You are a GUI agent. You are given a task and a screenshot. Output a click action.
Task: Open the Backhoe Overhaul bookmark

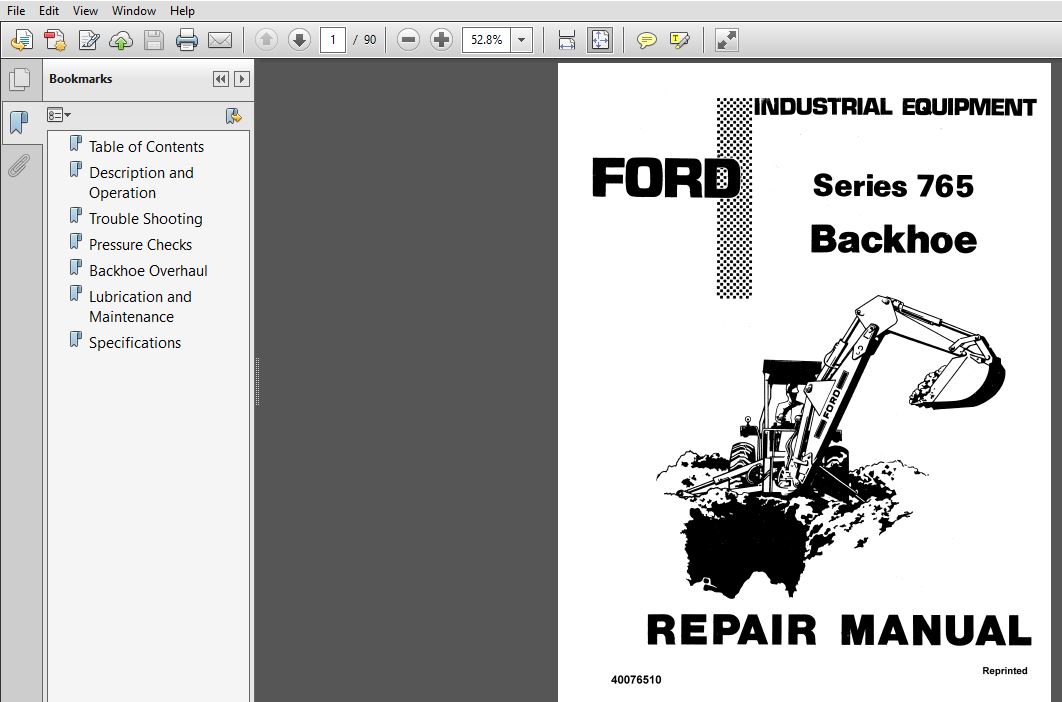[x=148, y=270]
